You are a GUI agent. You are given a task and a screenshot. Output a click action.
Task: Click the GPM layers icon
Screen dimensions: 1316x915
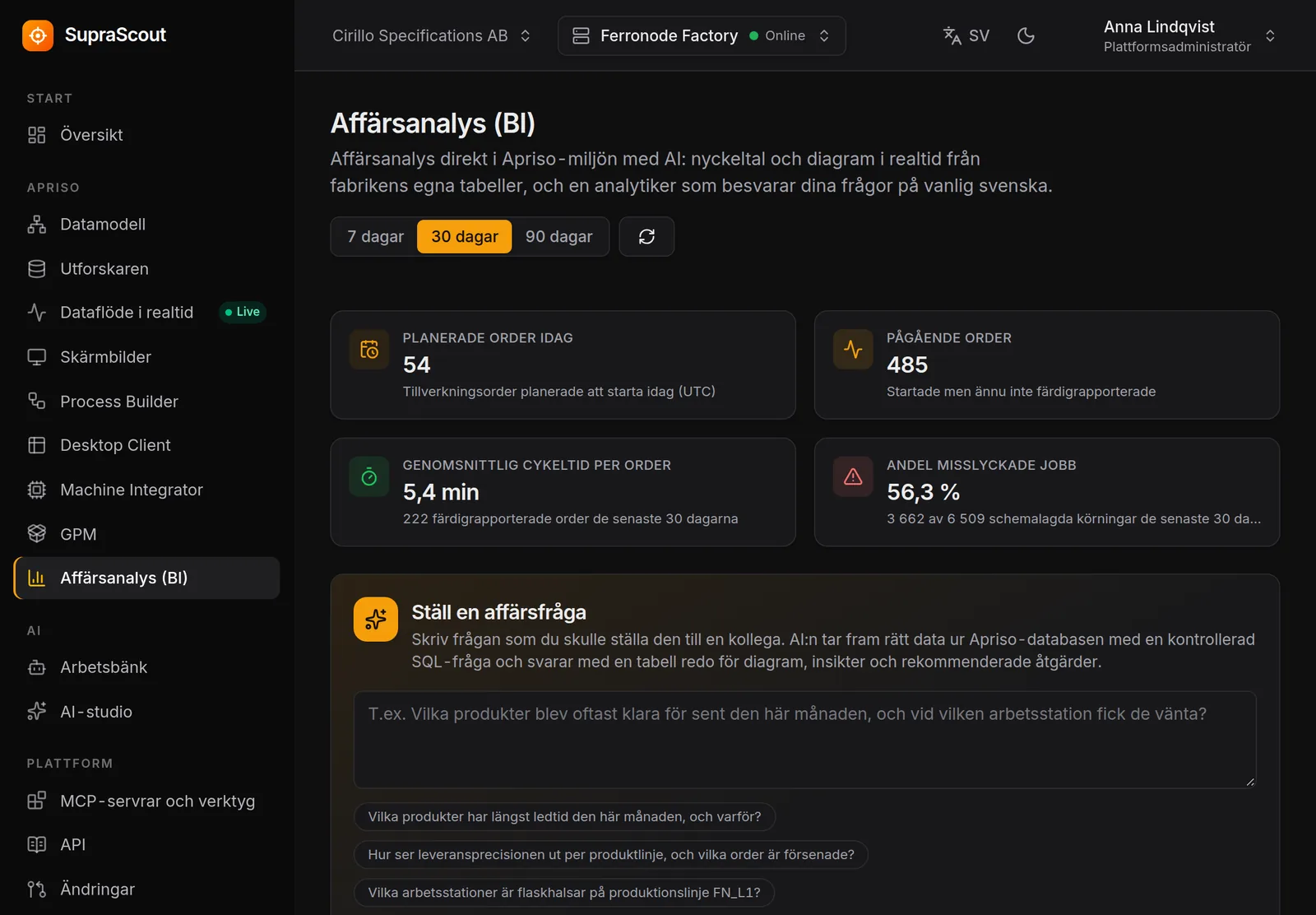point(37,534)
